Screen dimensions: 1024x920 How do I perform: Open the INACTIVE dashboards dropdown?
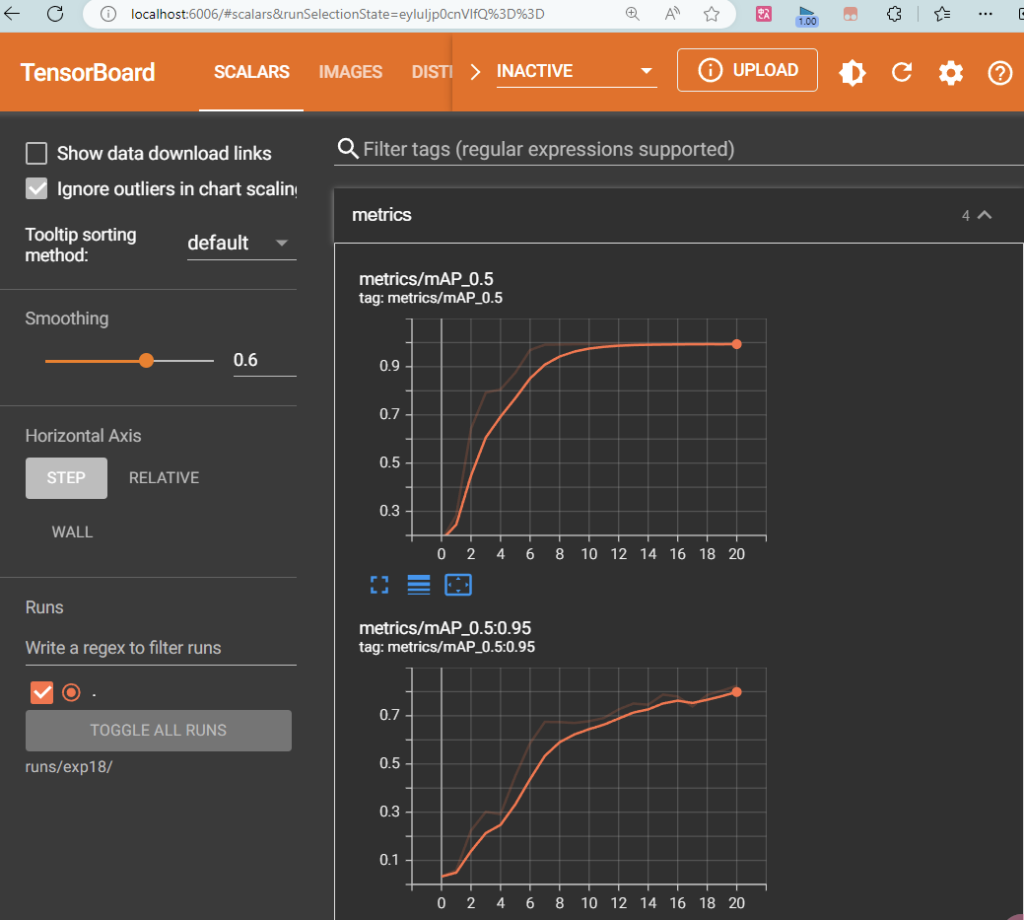(576, 71)
